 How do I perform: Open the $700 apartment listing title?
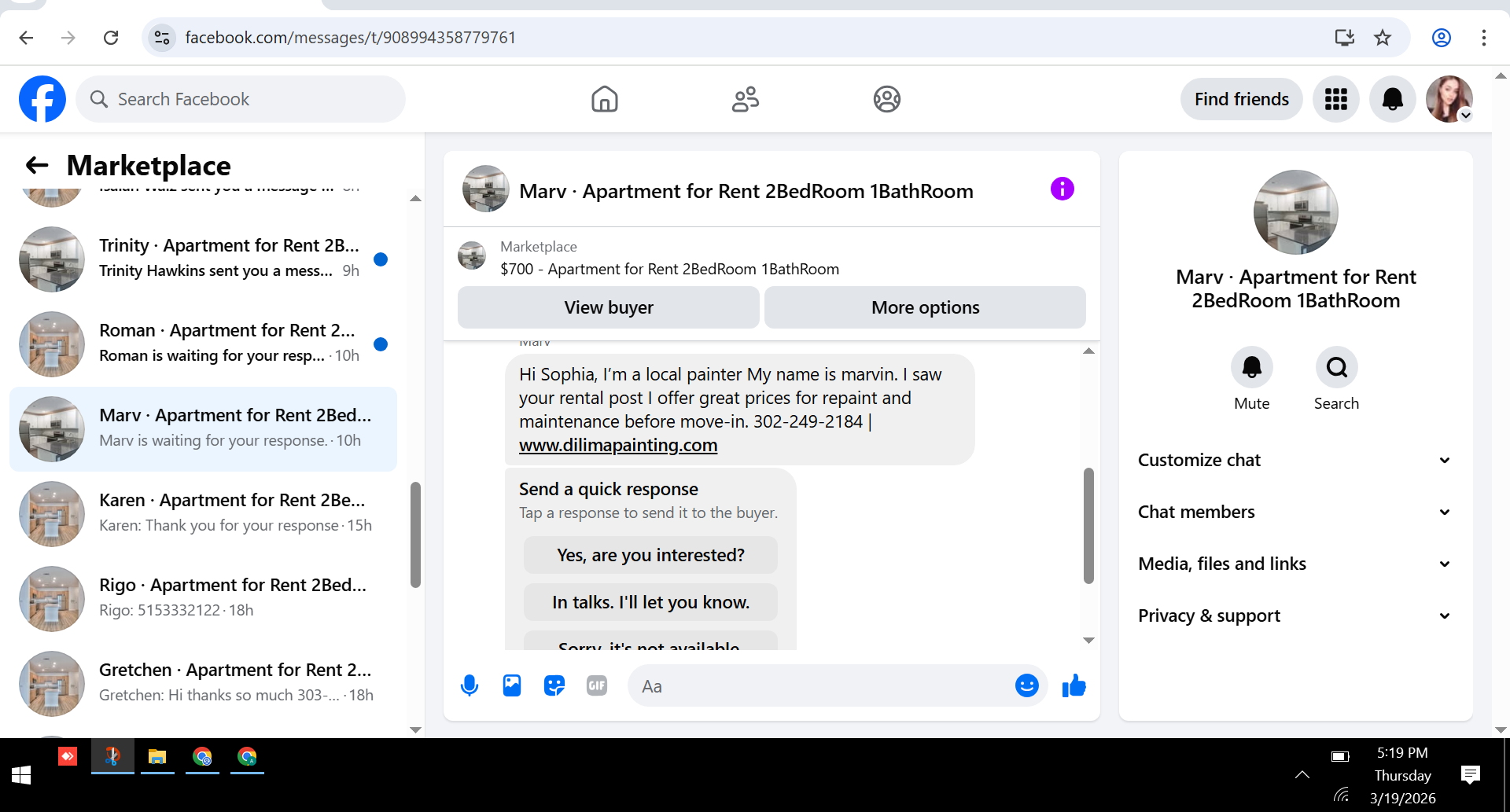pos(669,269)
